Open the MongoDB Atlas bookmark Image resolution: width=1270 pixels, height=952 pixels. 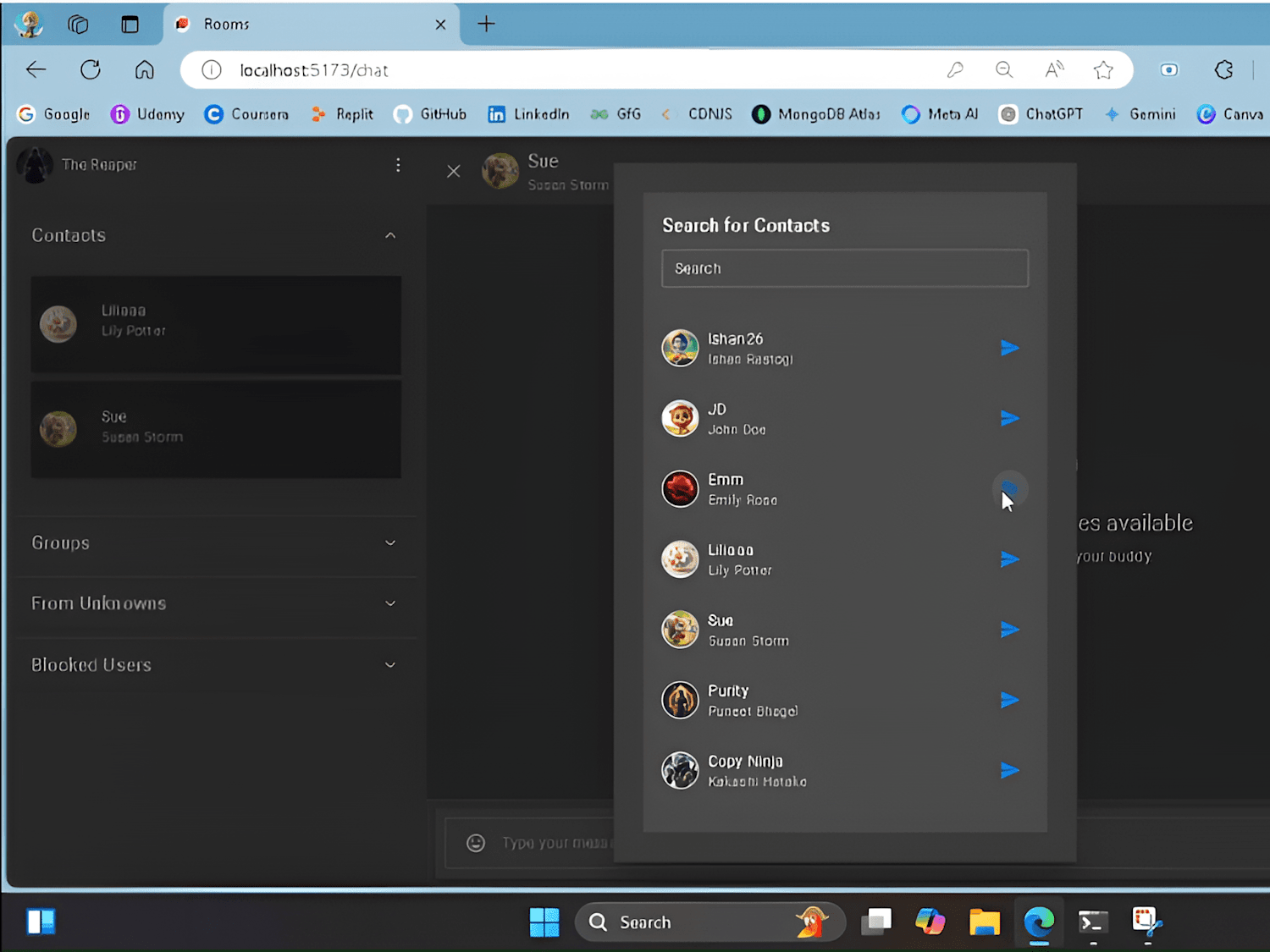click(x=816, y=114)
